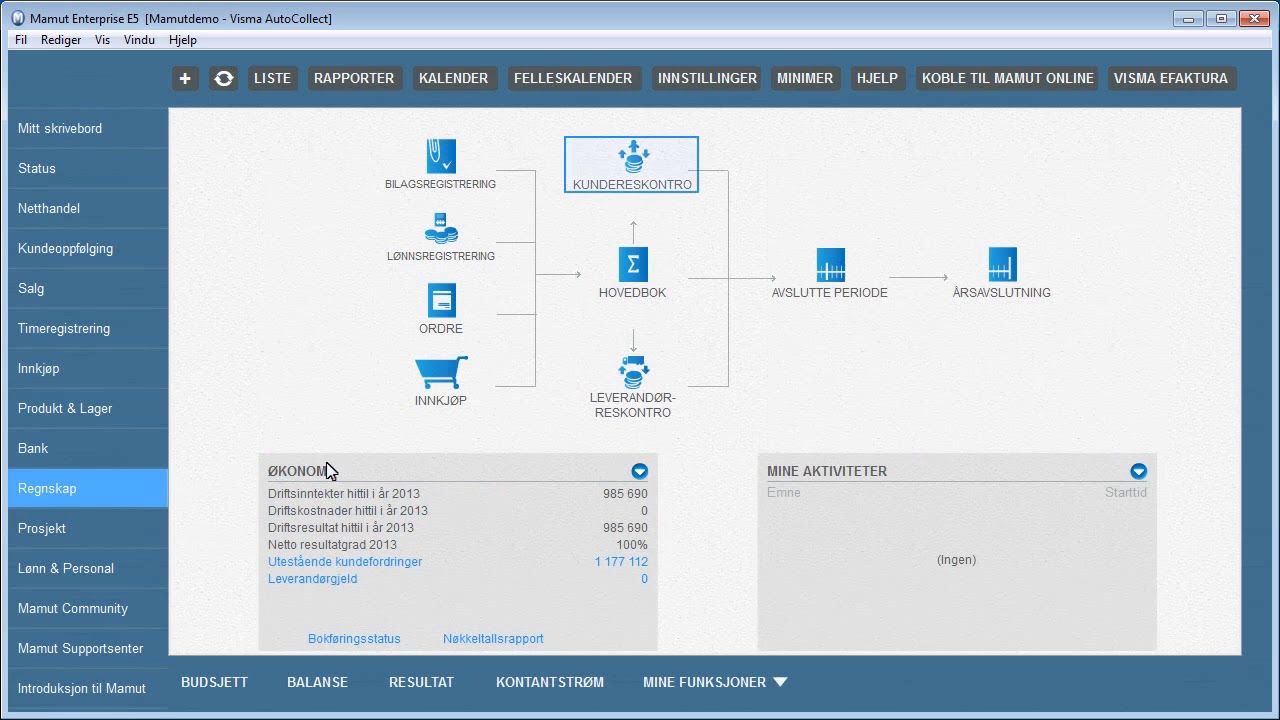
Task: Open the Vindu menu
Action: coord(139,40)
